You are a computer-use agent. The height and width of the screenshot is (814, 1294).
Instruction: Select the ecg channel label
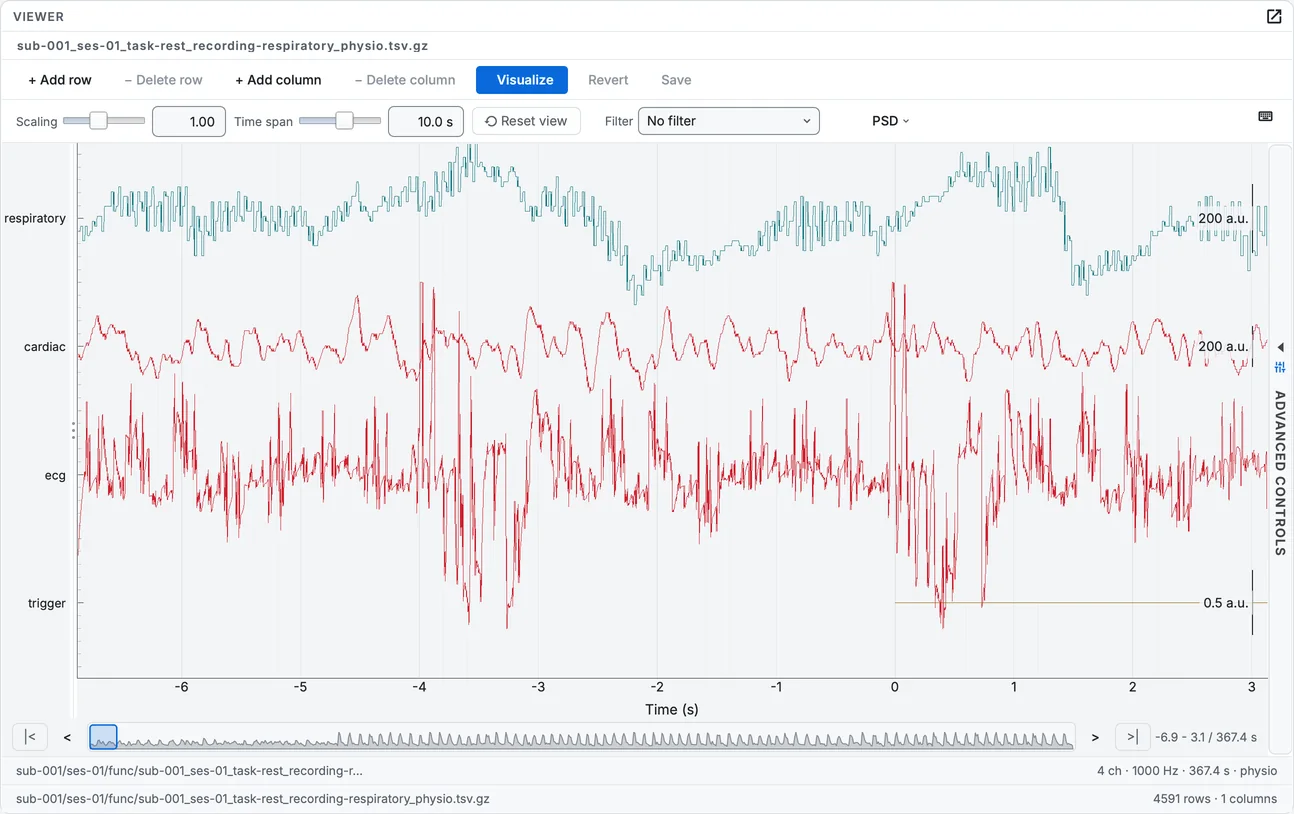tap(55, 475)
